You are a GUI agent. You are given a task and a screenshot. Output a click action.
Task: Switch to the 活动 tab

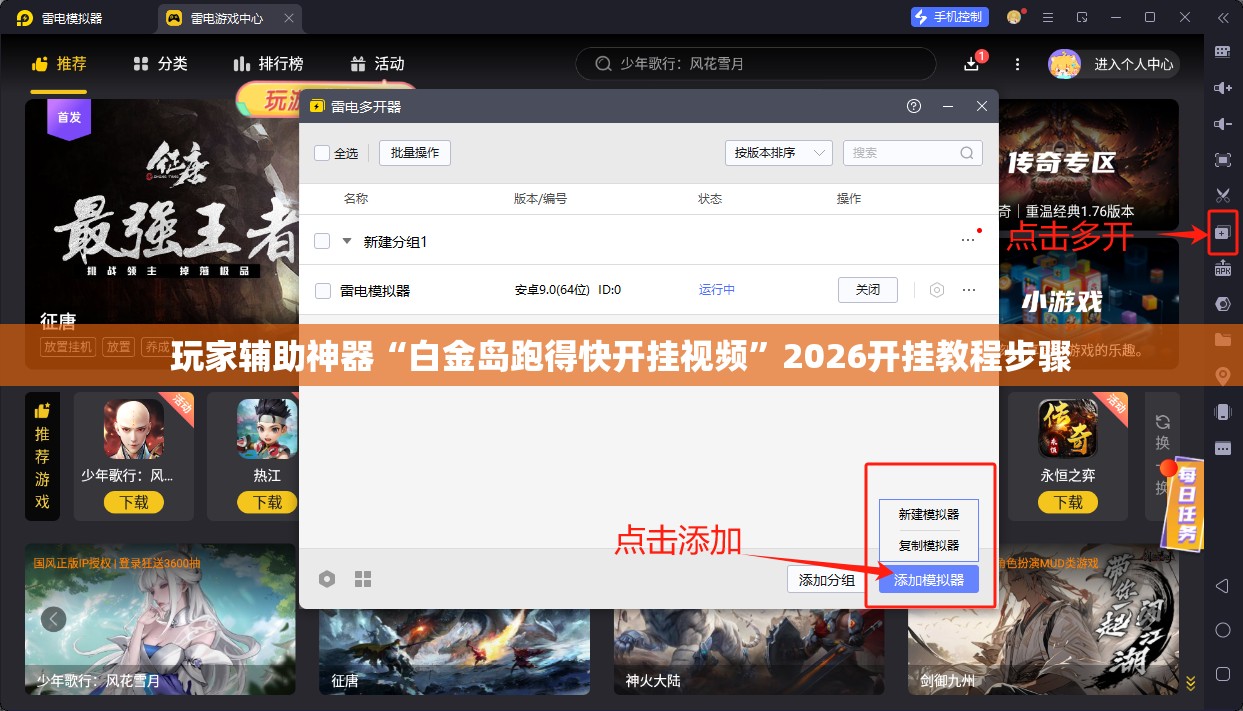378,64
